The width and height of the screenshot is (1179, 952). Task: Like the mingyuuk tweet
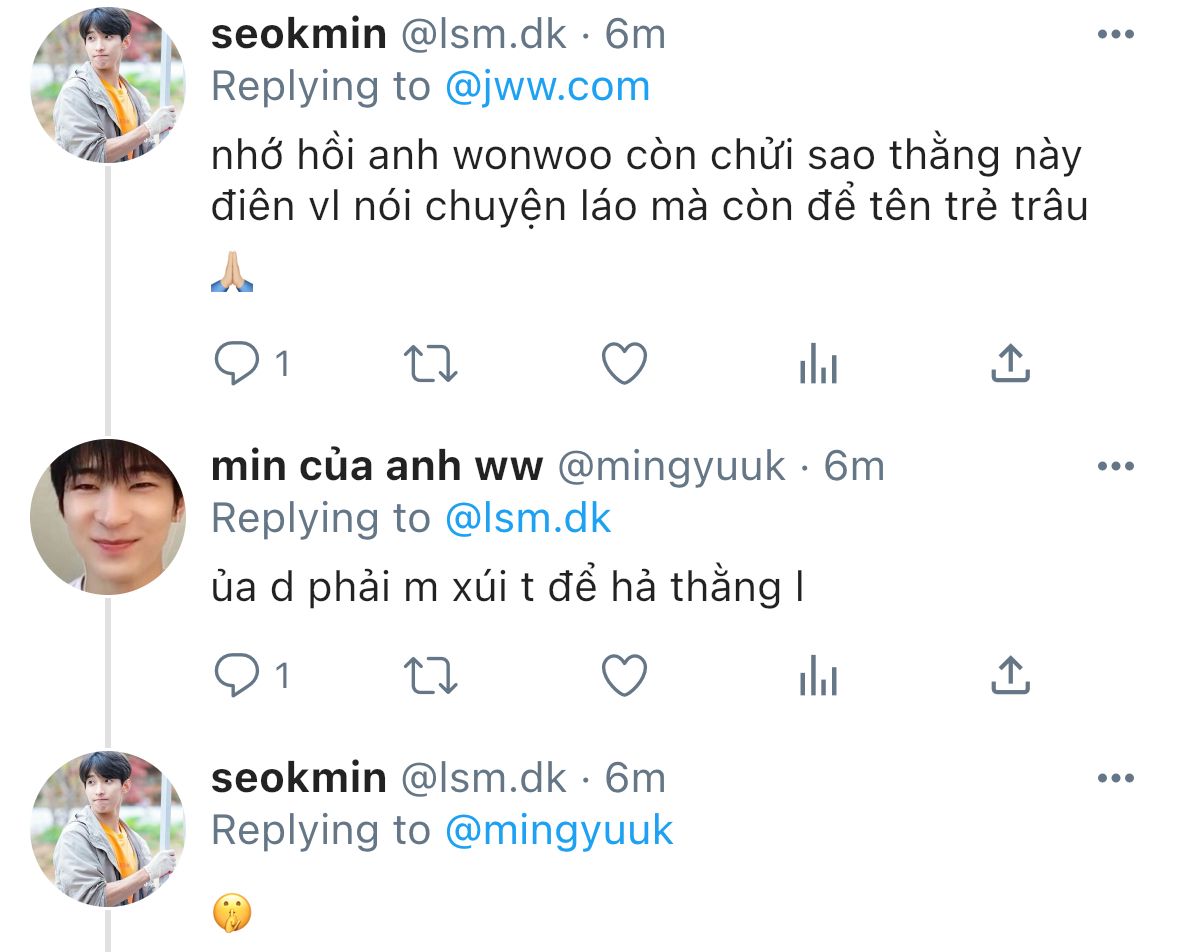[x=624, y=675]
